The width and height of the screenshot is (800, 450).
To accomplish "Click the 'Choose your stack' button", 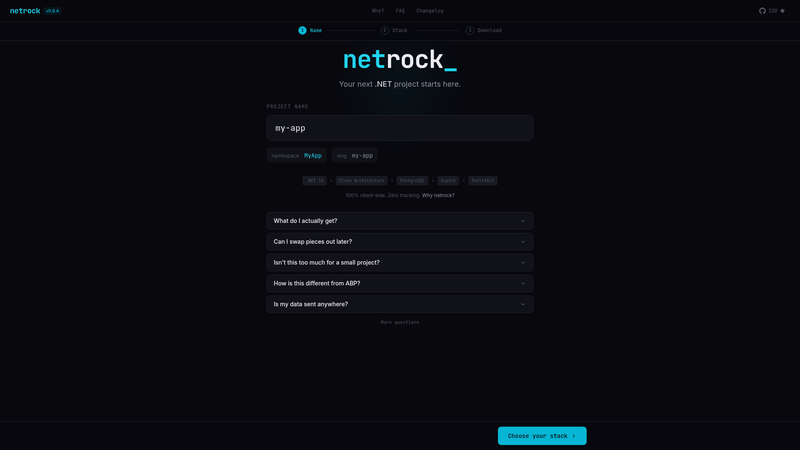I will coord(542,436).
